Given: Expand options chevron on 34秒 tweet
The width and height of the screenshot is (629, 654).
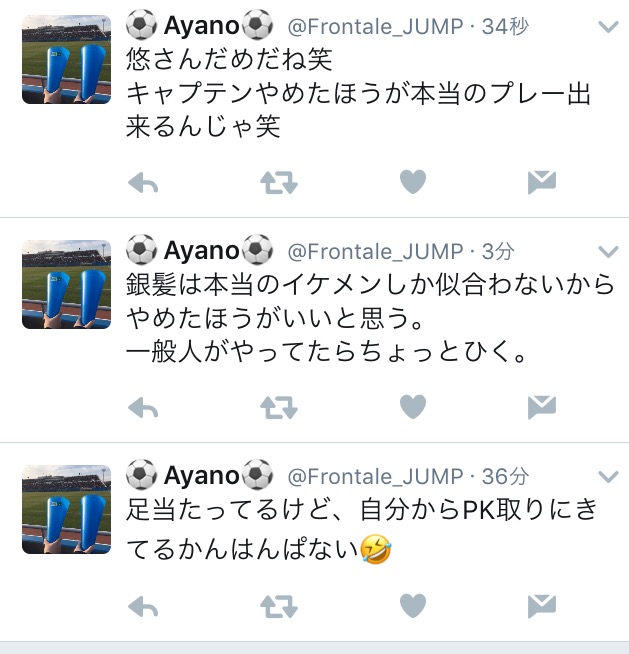Looking at the screenshot, I should [608, 27].
